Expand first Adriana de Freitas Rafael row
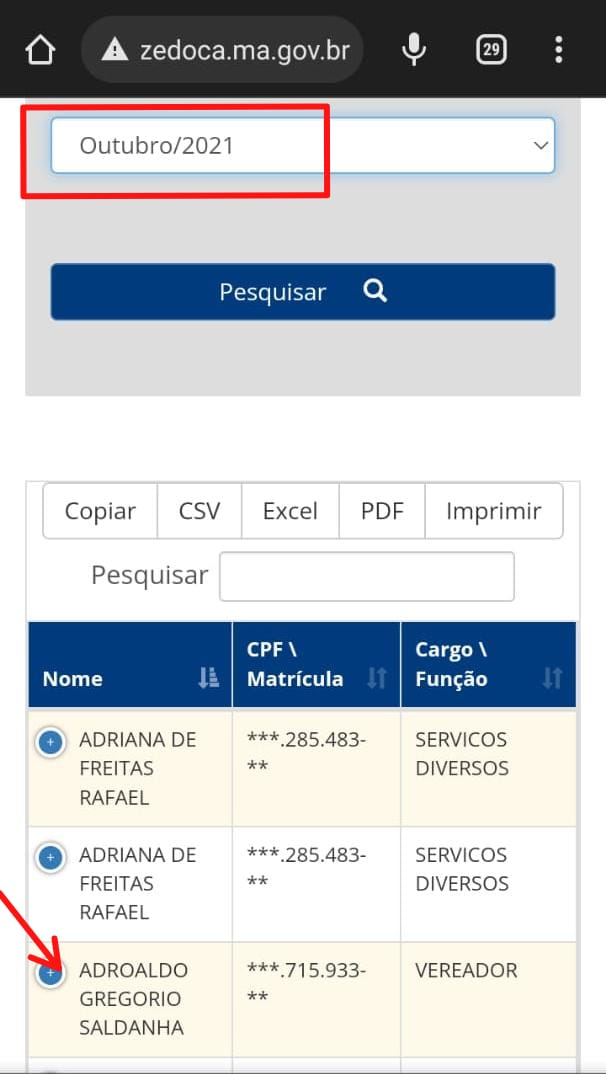606x1074 pixels. click(x=50, y=742)
